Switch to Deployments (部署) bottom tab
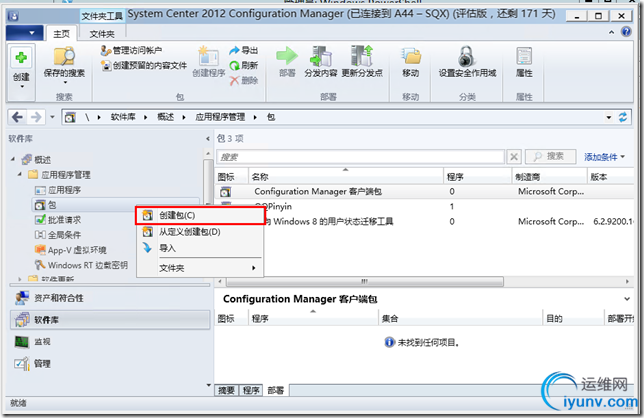Viewport: 644px width, 418px height. coord(276,390)
